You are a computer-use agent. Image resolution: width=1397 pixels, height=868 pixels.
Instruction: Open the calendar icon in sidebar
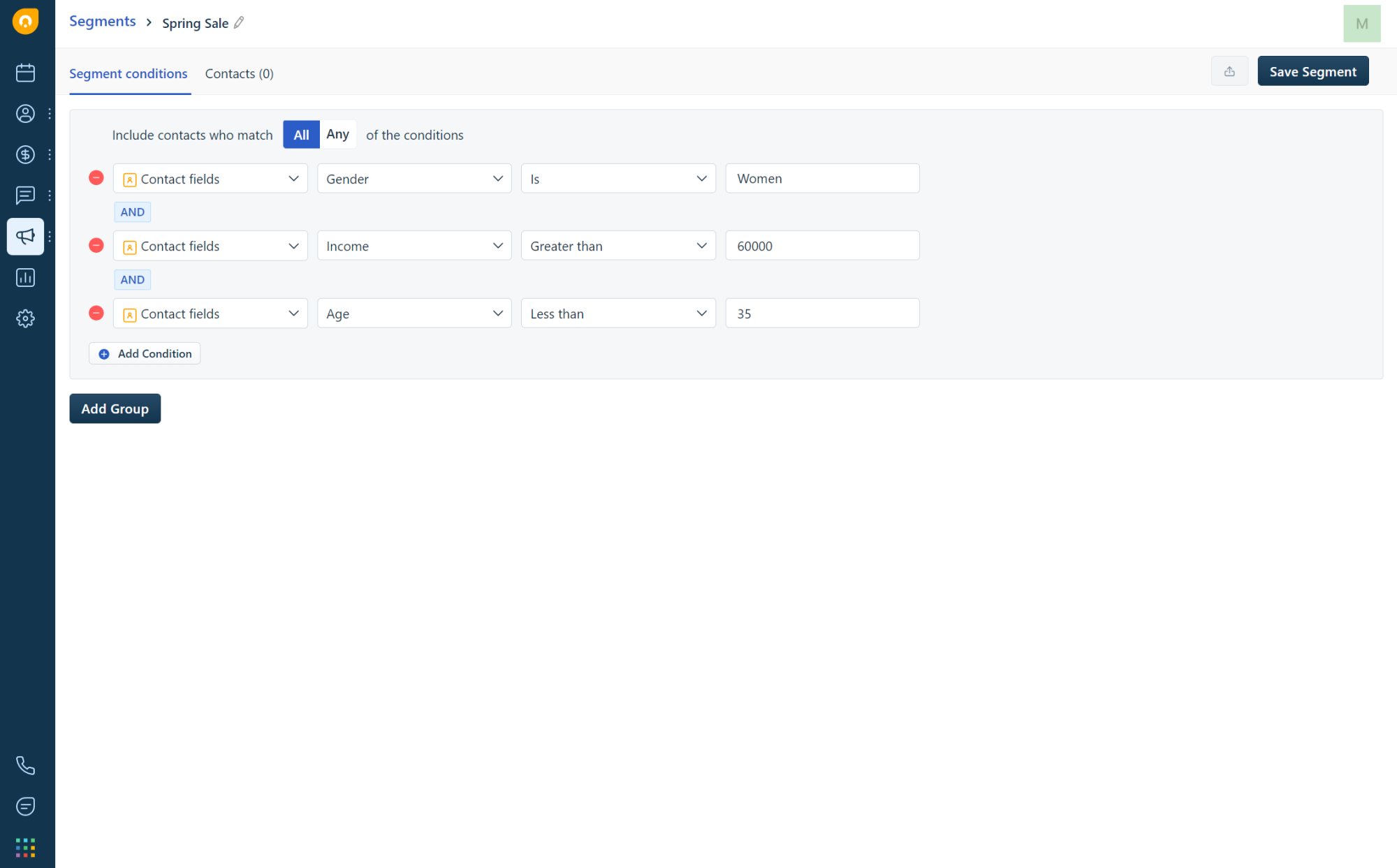pyautogui.click(x=25, y=73)
